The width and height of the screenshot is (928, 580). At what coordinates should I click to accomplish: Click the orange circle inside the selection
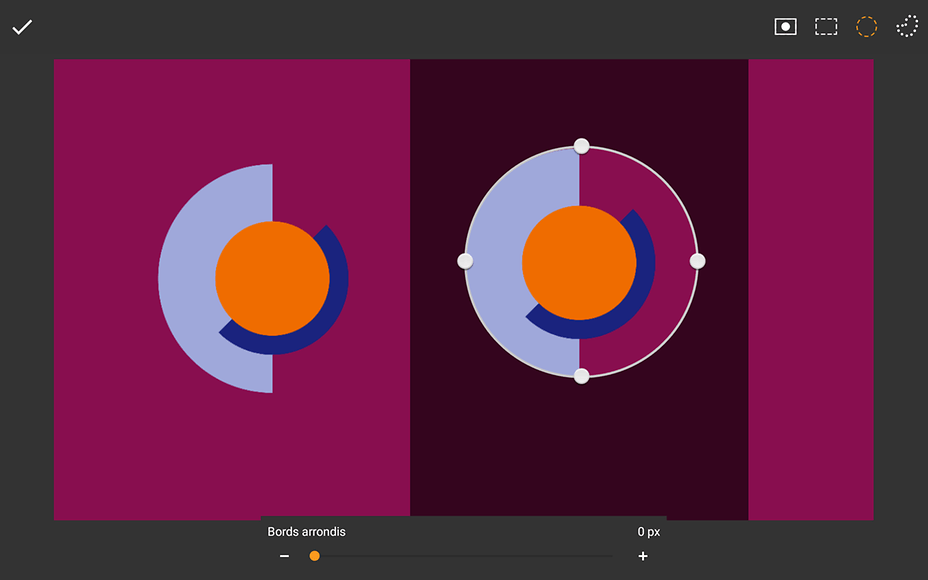[x=579, y=263]
